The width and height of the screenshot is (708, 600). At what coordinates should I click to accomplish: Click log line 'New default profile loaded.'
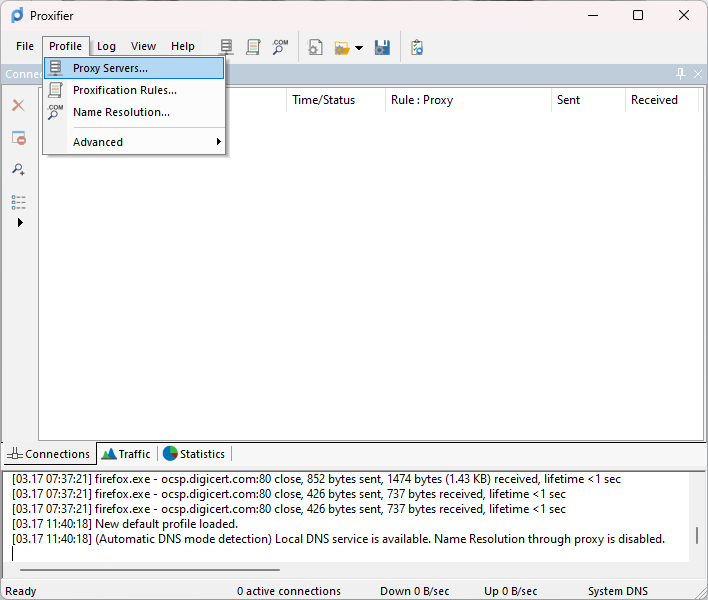pos(125,524)
